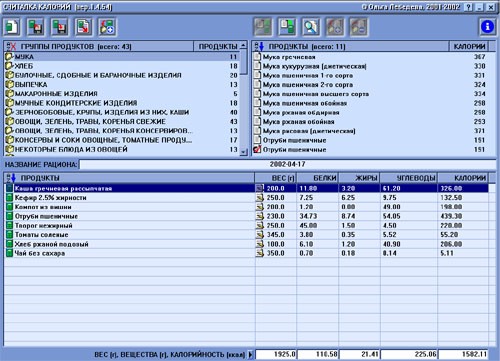The height and width of the screenshot is (361, 500).
Task: Click the save ration floppy icon
Action: (35, 27)
